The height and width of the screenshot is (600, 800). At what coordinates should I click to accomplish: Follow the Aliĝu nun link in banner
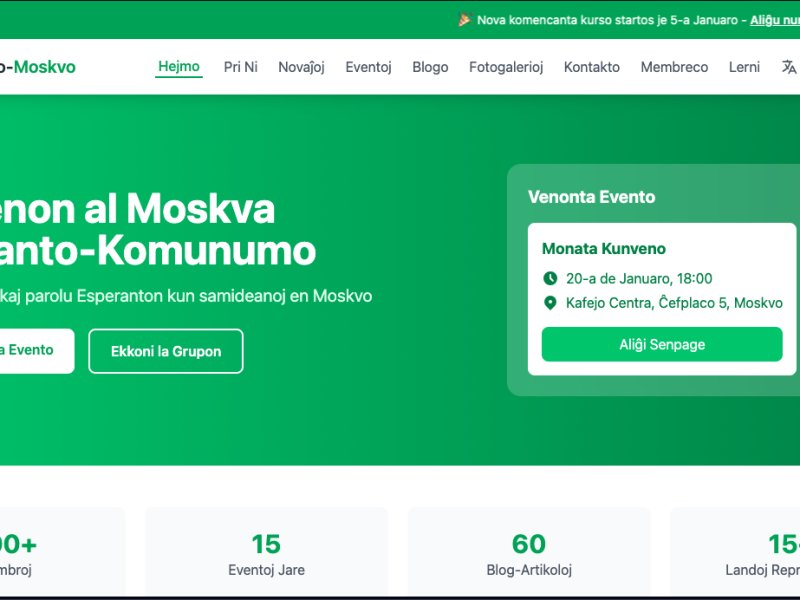pos(774,20)
